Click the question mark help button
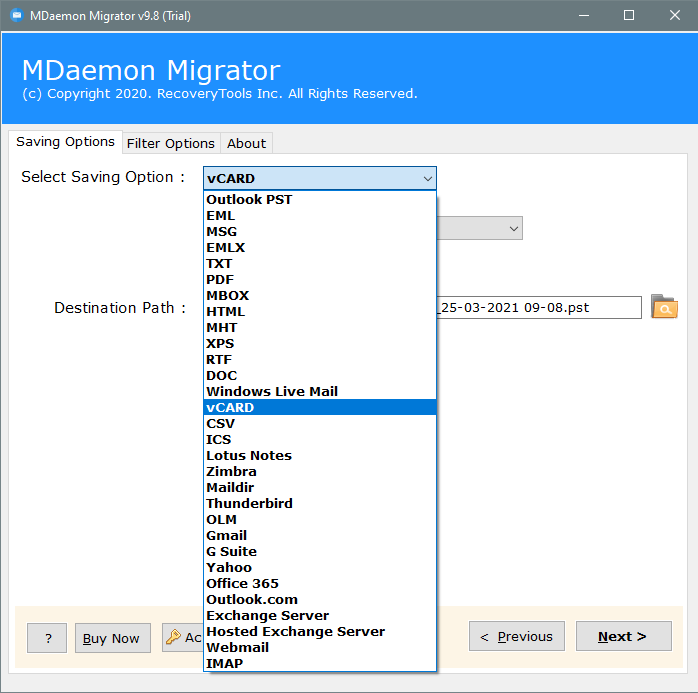The image size is (698, 693). 47,638
